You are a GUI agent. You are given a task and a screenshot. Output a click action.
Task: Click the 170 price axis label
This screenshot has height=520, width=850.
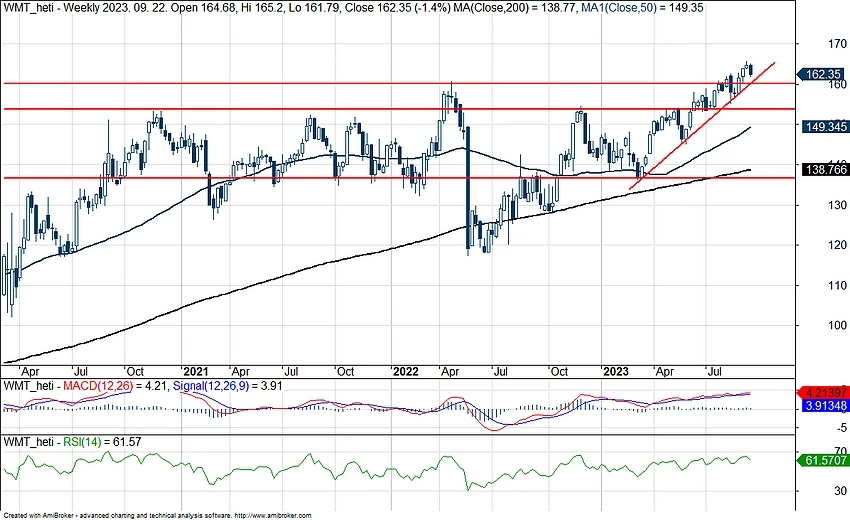point(838,43)
